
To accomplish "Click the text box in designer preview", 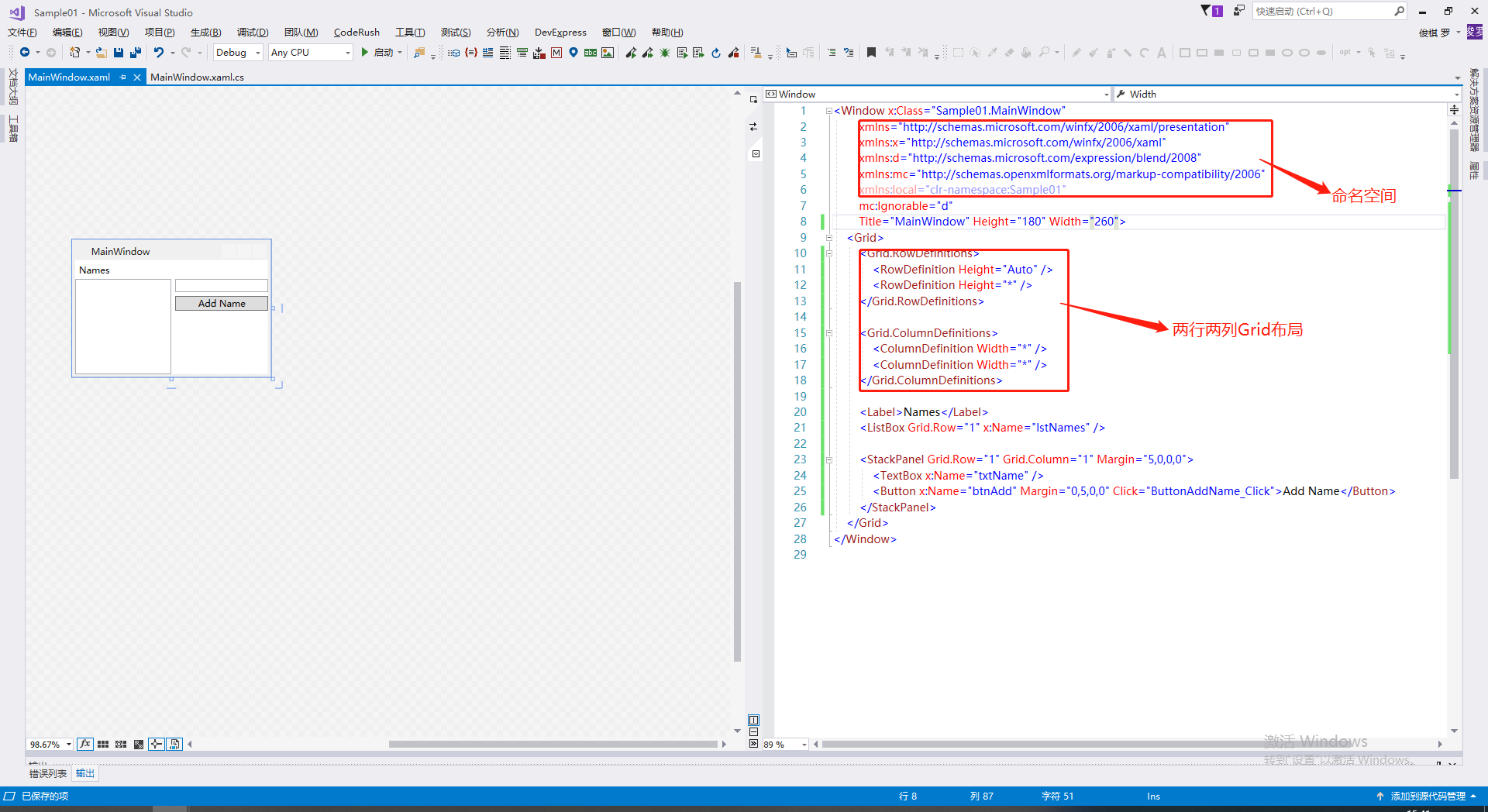I will [x=222, y=286].
